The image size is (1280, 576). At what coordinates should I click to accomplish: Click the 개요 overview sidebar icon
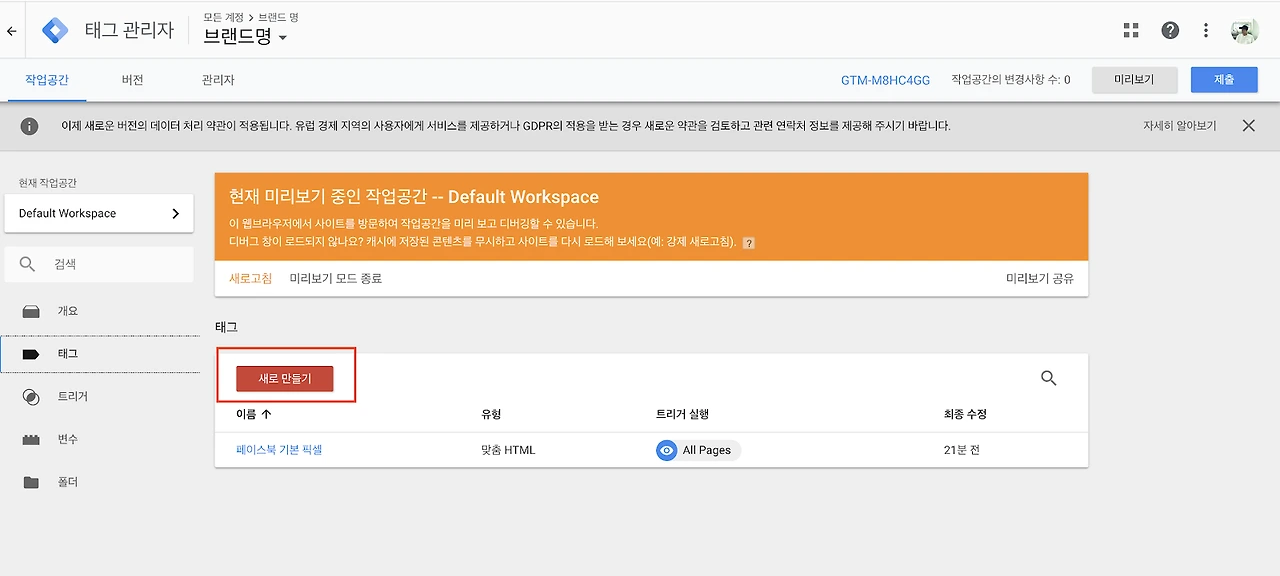point(31,311)
